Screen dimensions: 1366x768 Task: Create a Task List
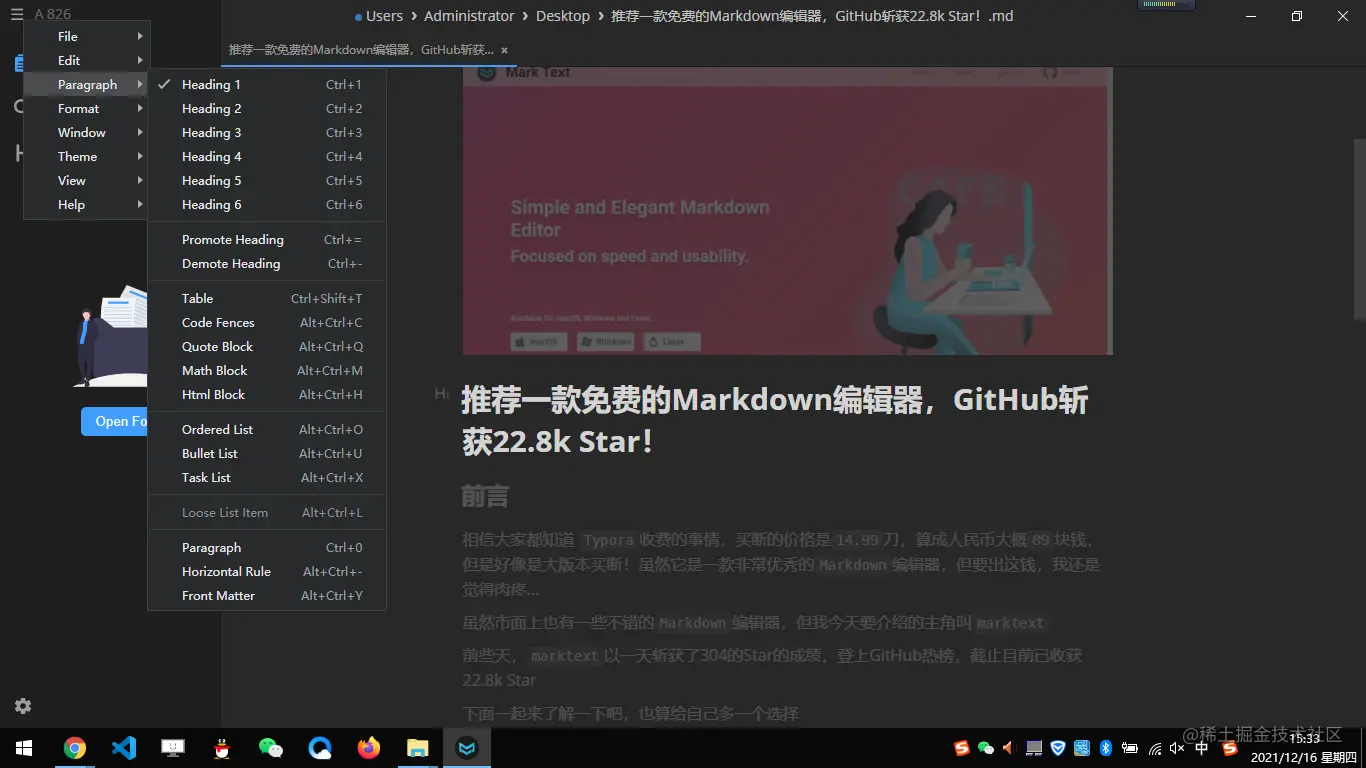[267, 478]
